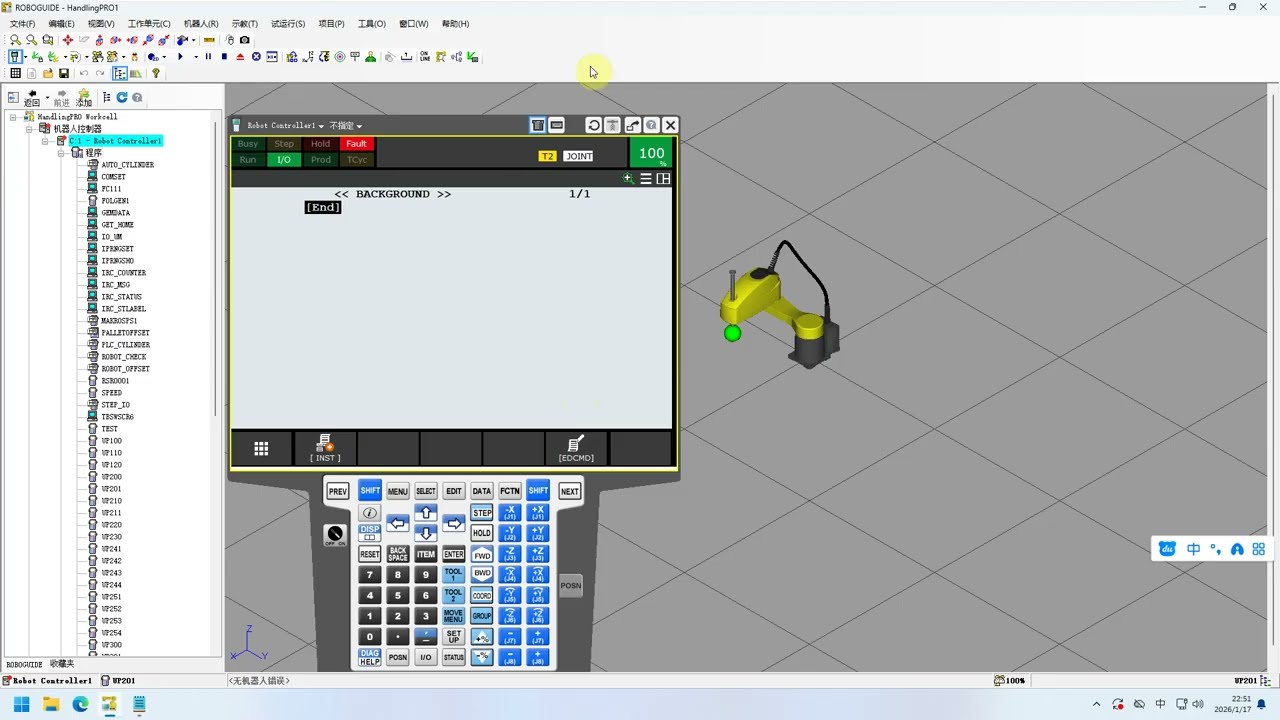Click the save disk toolbar icon

[64, 73]
